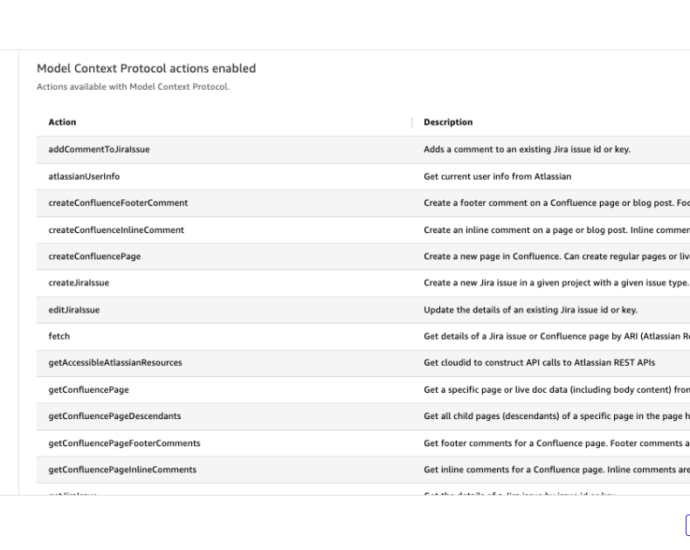The width and height of the screenshot is (690, 550).
Task: Click the "Model Context Protocol actions enabled" heading
Action: tap(146, 69)
